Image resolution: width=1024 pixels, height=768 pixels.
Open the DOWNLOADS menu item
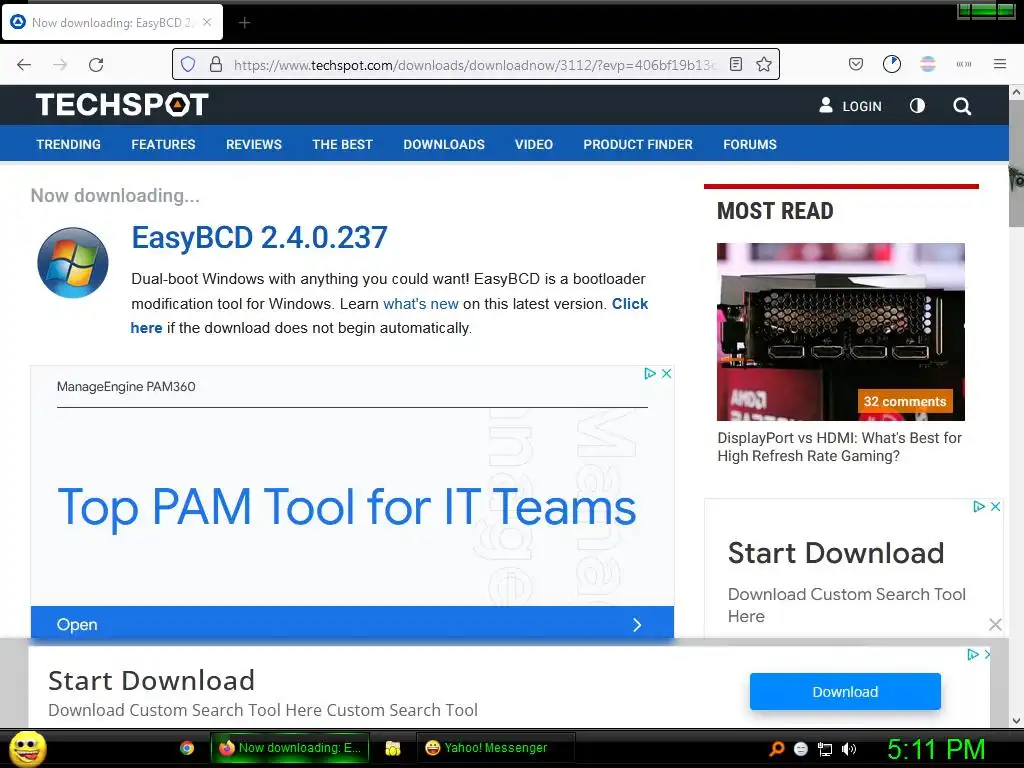tap(444, 144)
